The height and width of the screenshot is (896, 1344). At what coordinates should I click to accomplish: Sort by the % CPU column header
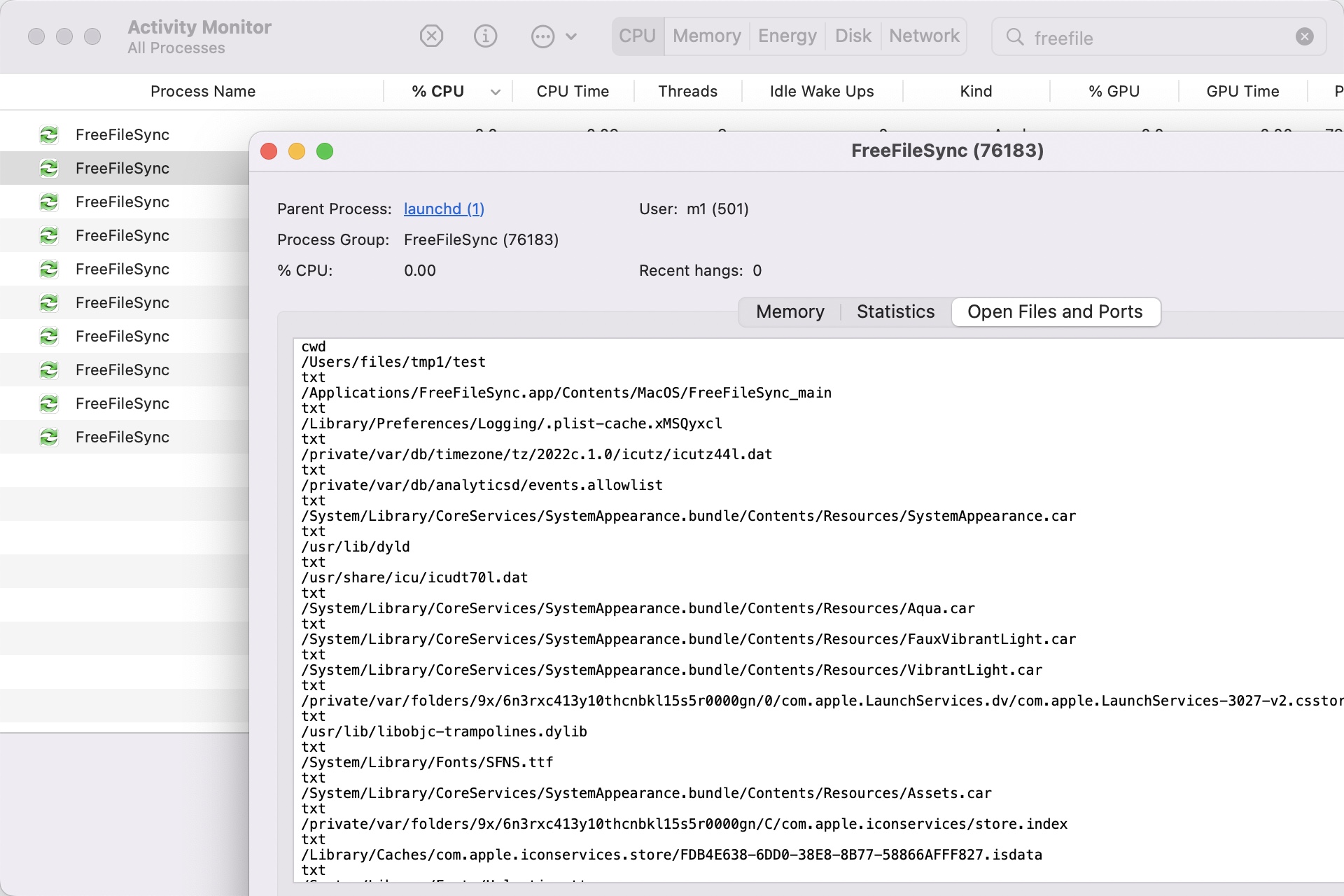point(438,91)
